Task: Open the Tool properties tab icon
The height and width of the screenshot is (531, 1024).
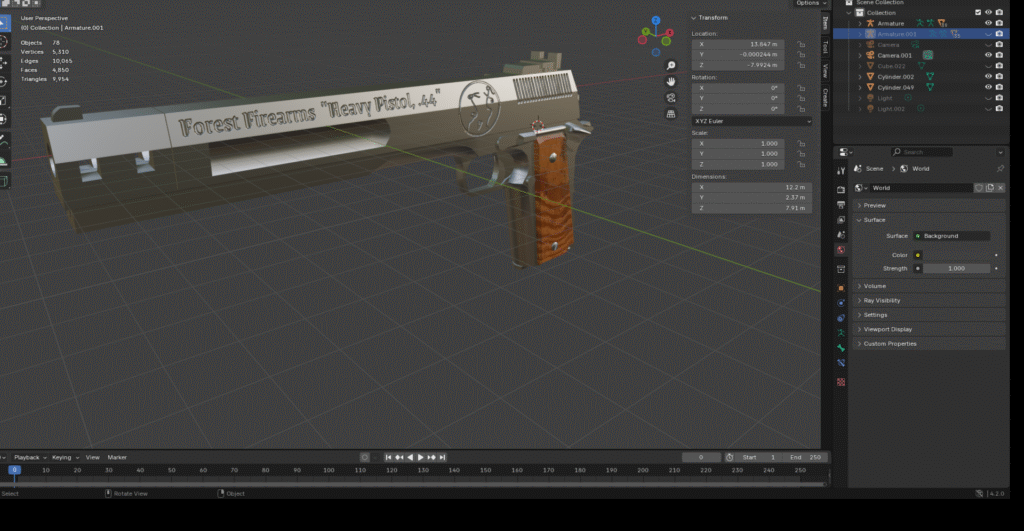Action: point(841,170)
